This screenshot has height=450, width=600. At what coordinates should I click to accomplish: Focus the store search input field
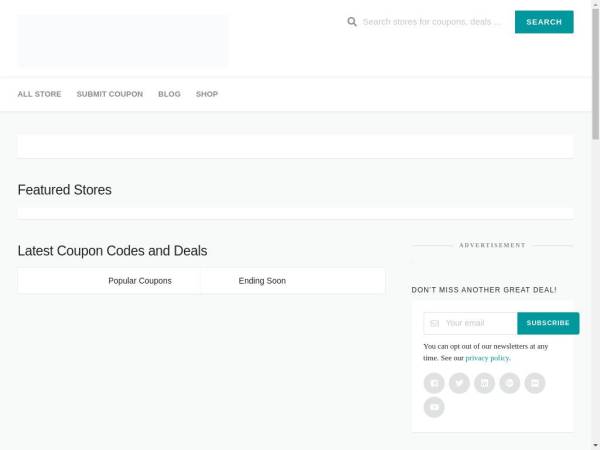click(433, 22)
